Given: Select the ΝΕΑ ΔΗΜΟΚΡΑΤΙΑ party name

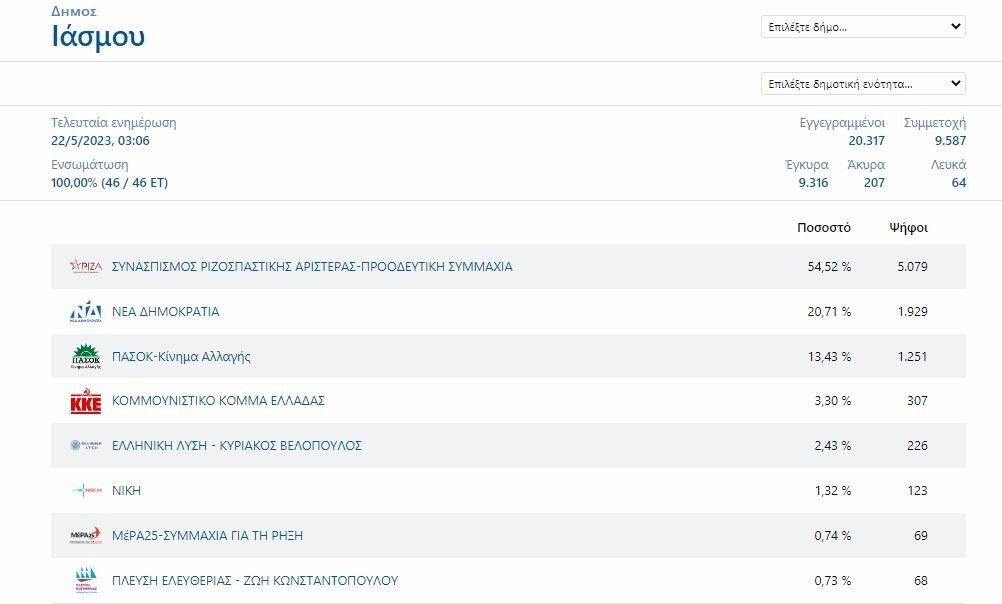Looking at the screenshot, I should tap(166, 311).
